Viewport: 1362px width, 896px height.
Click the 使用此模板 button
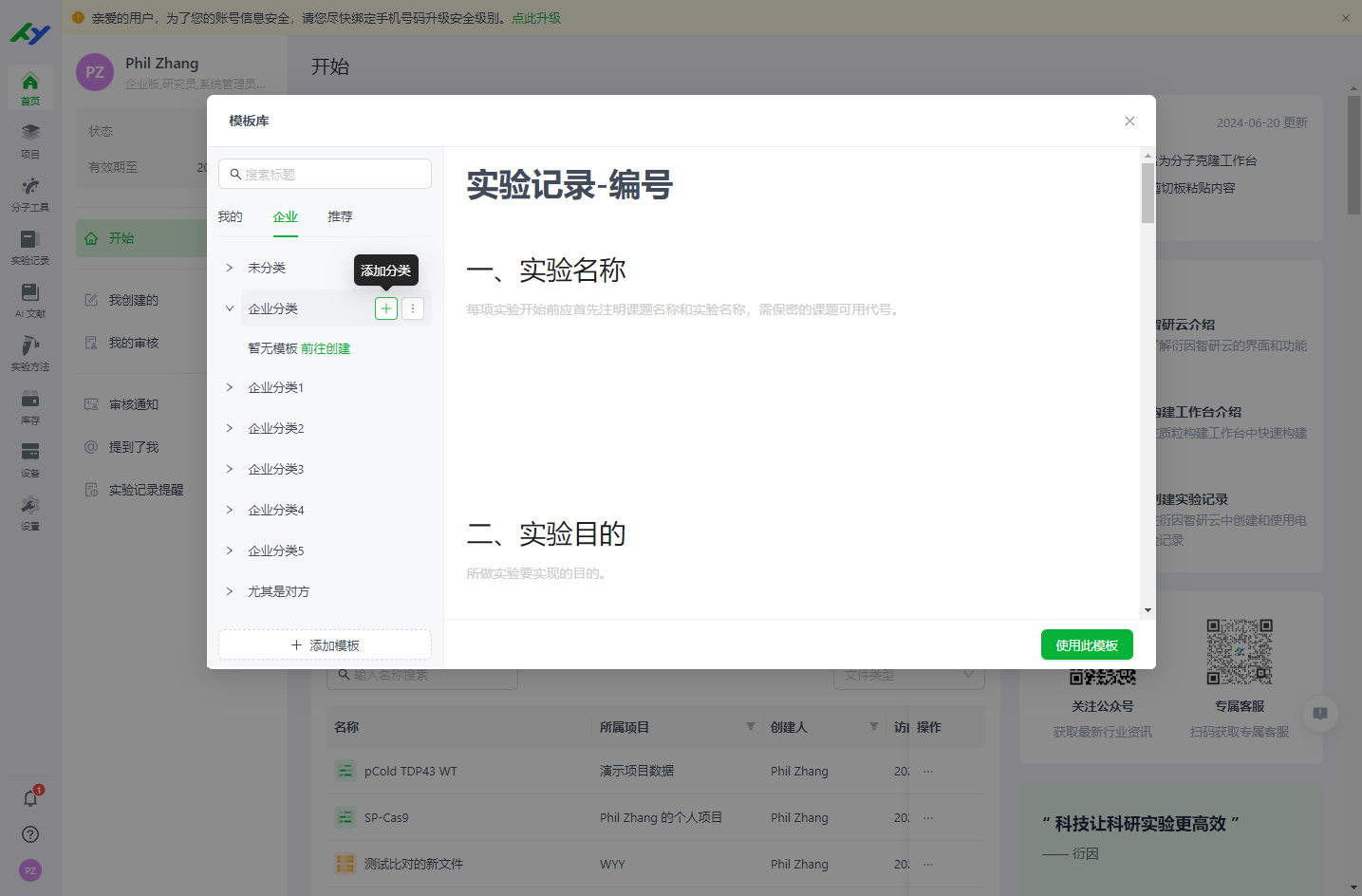click(x=1087, y=644)
